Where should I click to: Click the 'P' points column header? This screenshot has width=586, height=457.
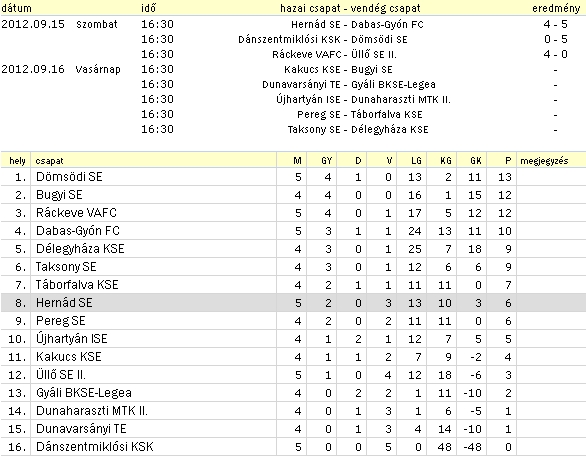click(508, 161)
